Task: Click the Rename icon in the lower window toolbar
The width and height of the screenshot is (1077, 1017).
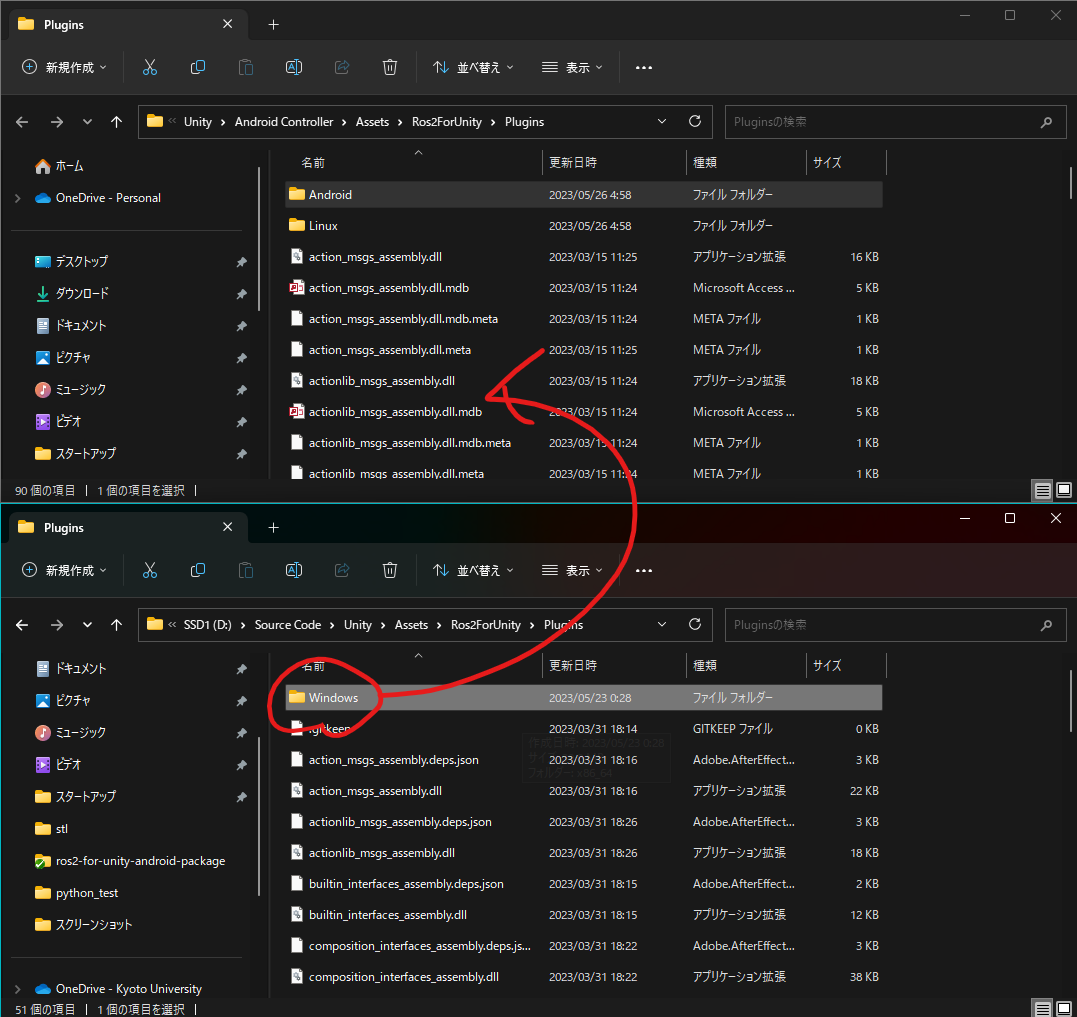Action: (x=294, y=570)
